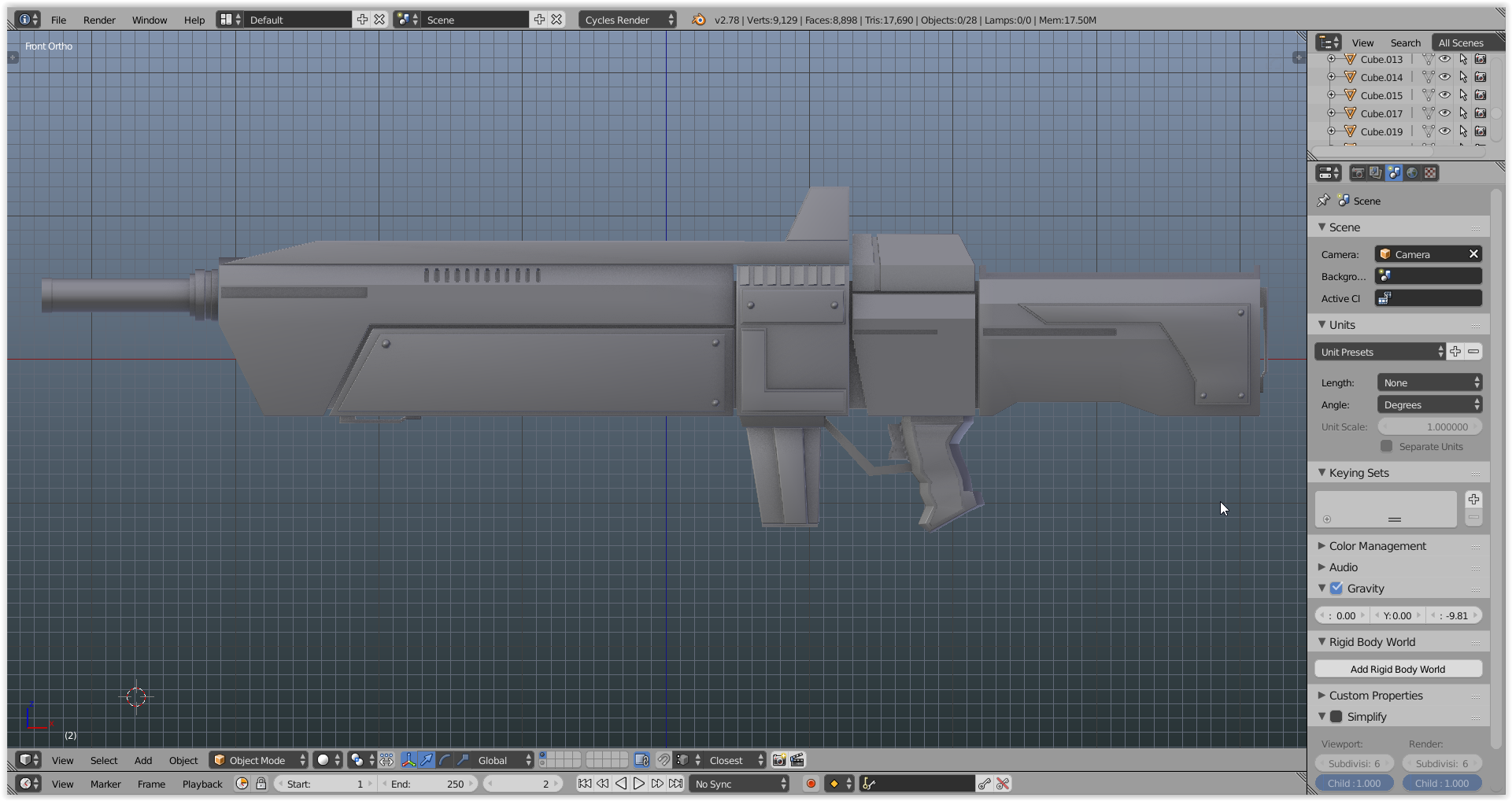Hide Cube.014 using its eye icon
Viewport: 1512px width, 801px height.
point(1445,77)
